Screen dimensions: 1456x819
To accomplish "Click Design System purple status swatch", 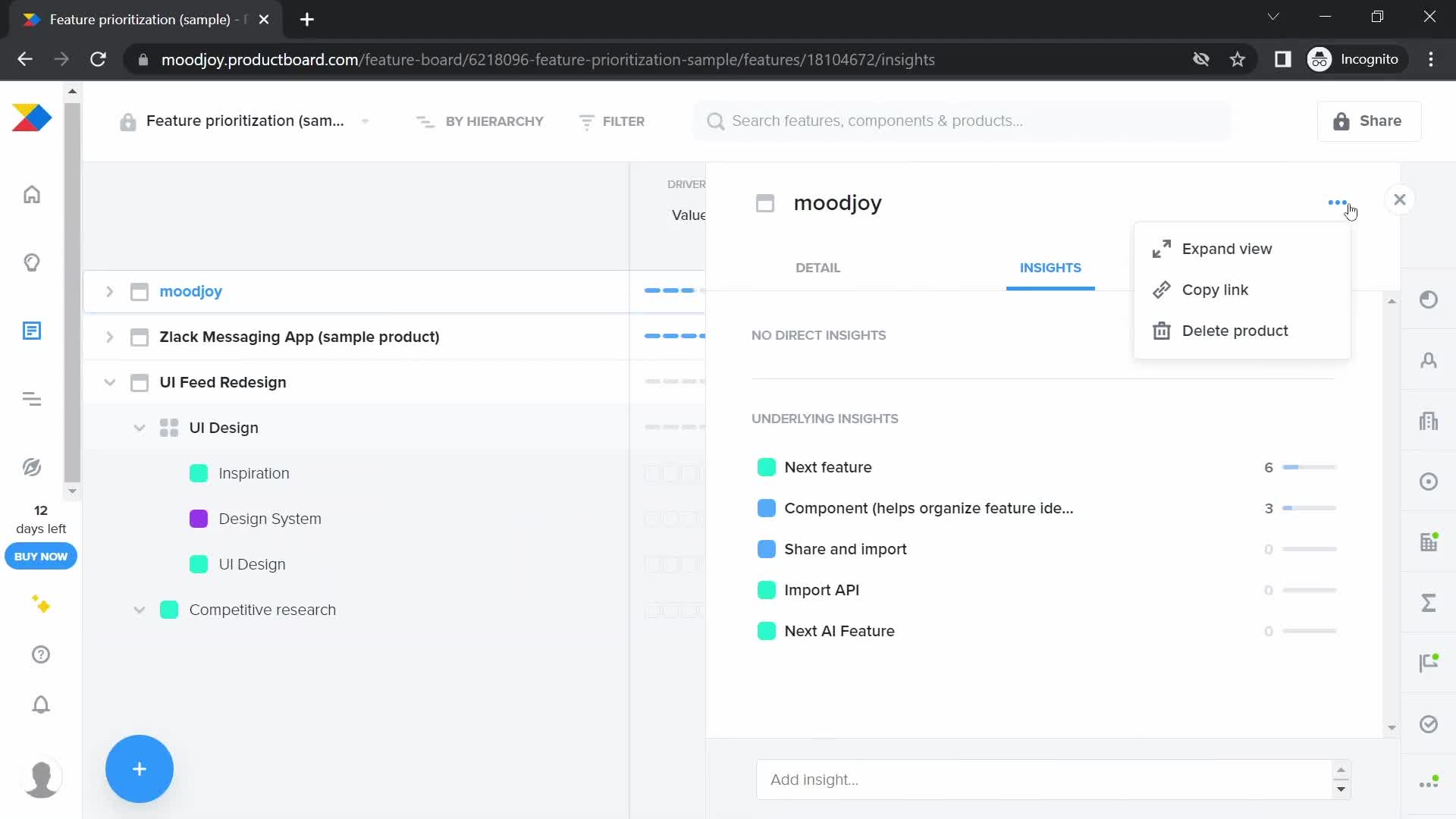I will coord(199,519).
